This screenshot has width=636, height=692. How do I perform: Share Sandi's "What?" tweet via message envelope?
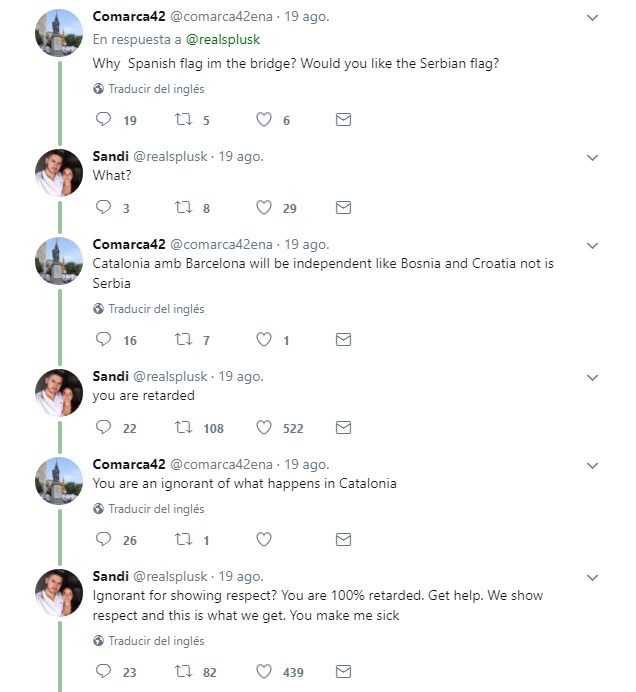tap(343, 208)
